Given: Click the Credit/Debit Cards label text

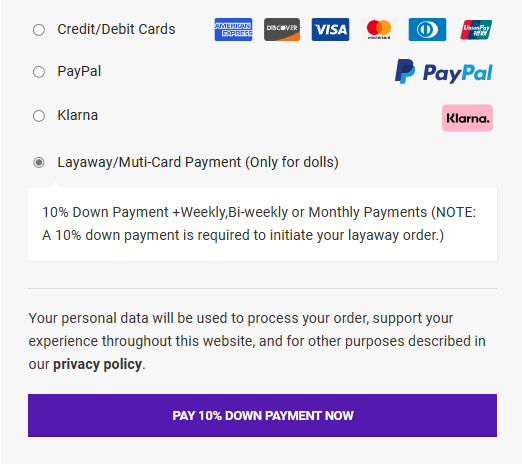Looking at the screenshot, I should click(x=116, y=29).
